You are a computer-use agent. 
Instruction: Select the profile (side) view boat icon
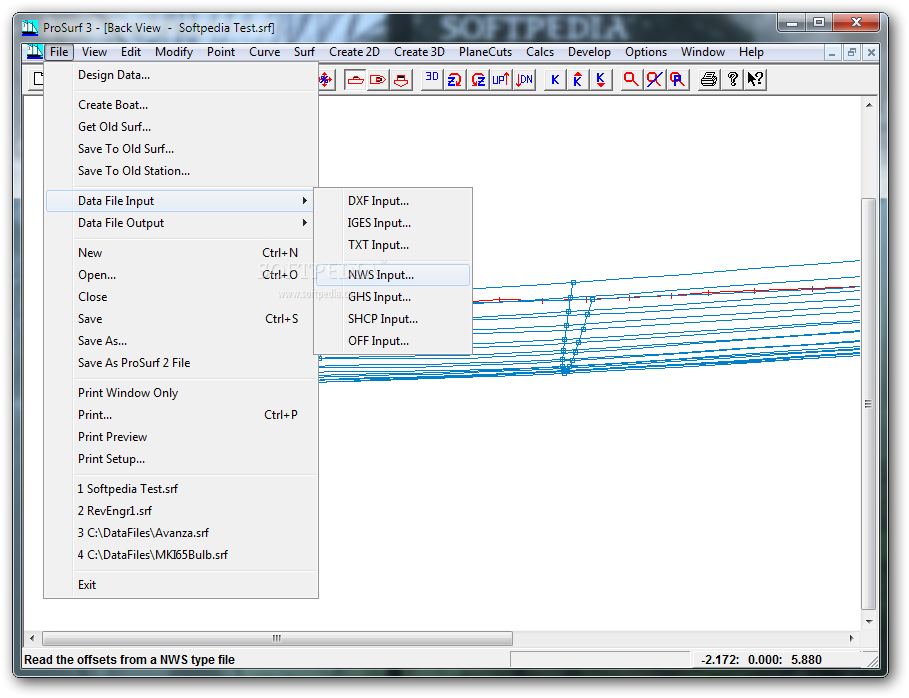tap(355, 79)
